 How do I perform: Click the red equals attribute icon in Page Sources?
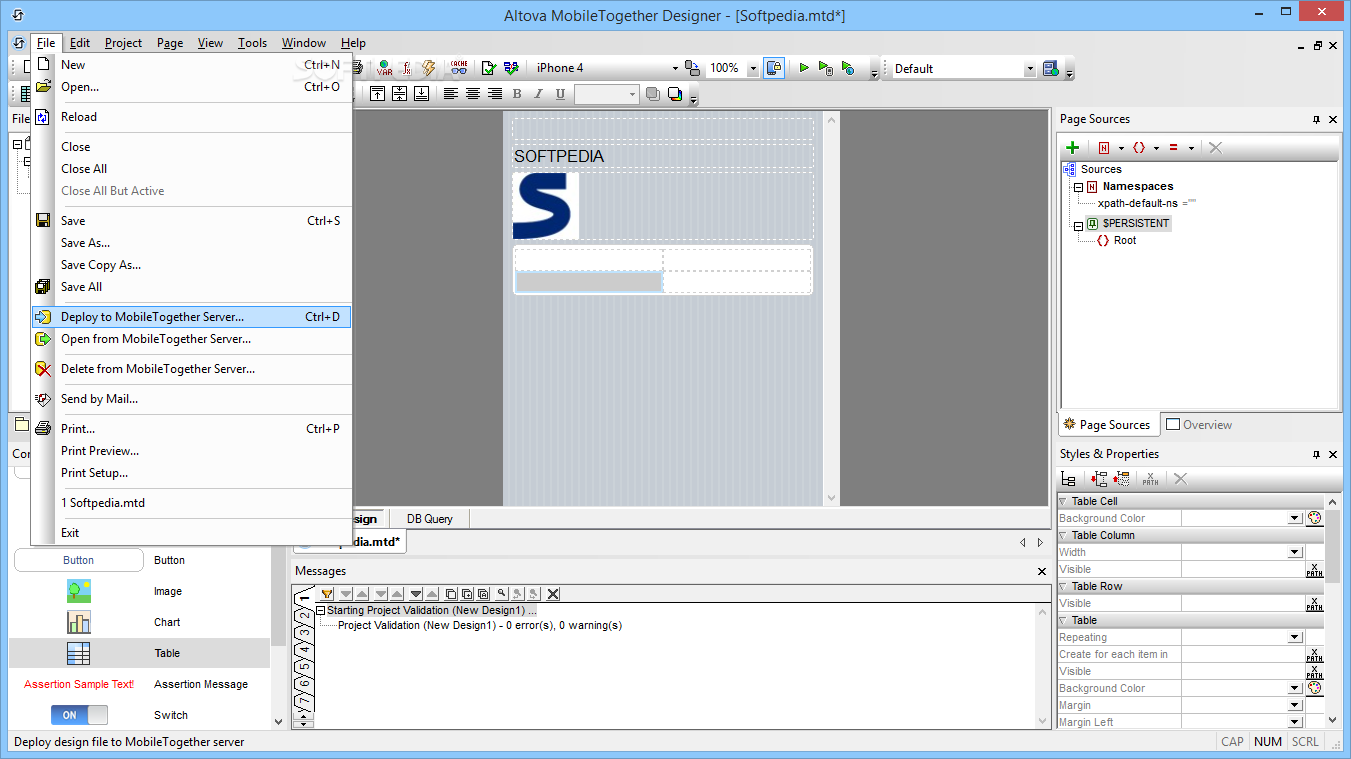pos(1174,147)
